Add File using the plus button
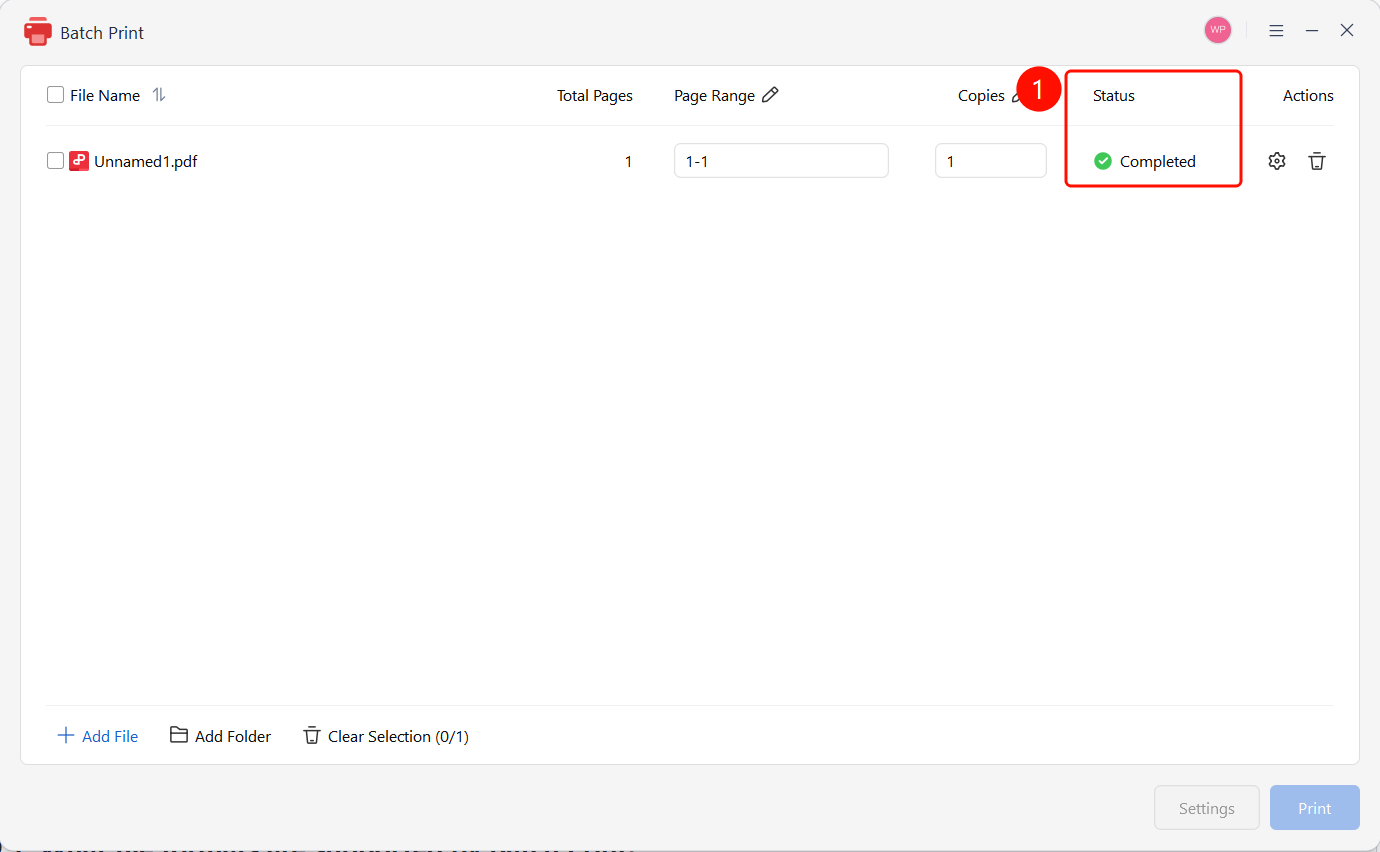1380x852 pixels. click(98, 736)
